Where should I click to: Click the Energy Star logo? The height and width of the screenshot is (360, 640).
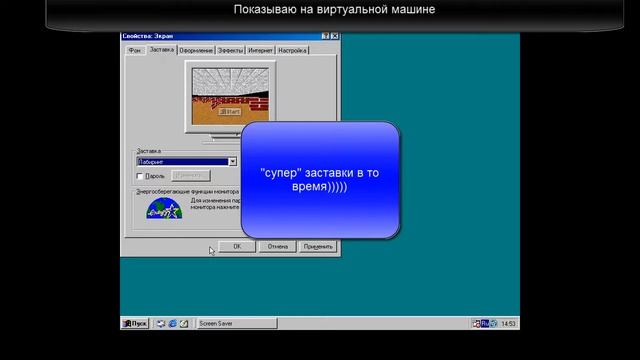click(164, 208)
